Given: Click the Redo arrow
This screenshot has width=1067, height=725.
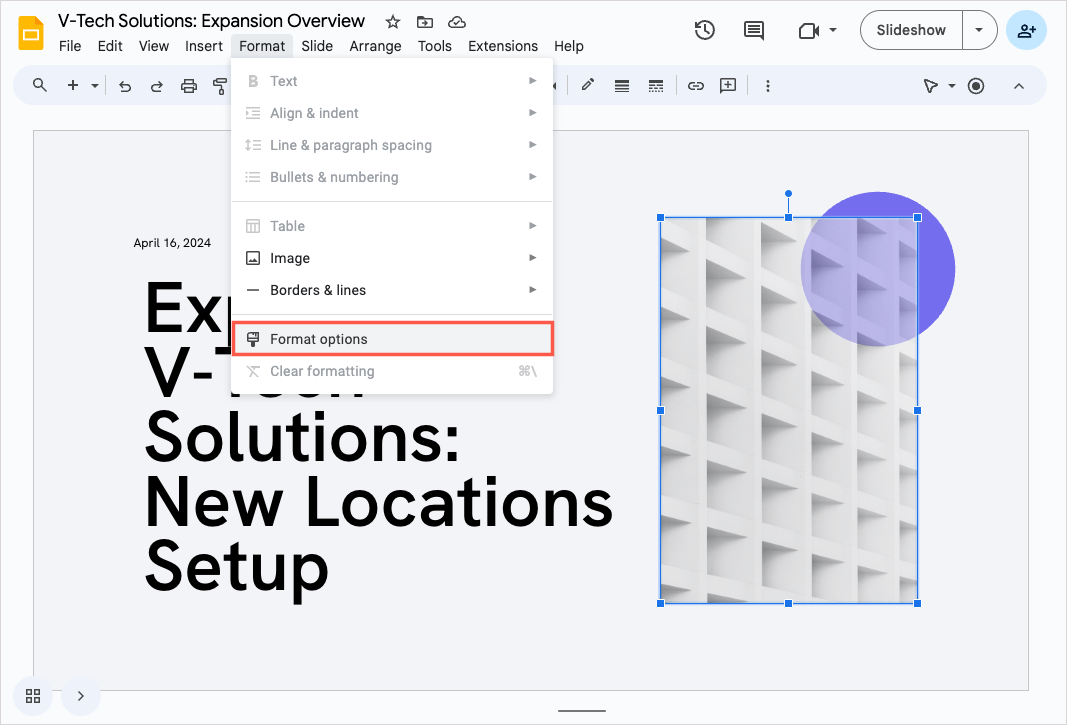Looking at the screenshot, I should click(x=157, y=86).
